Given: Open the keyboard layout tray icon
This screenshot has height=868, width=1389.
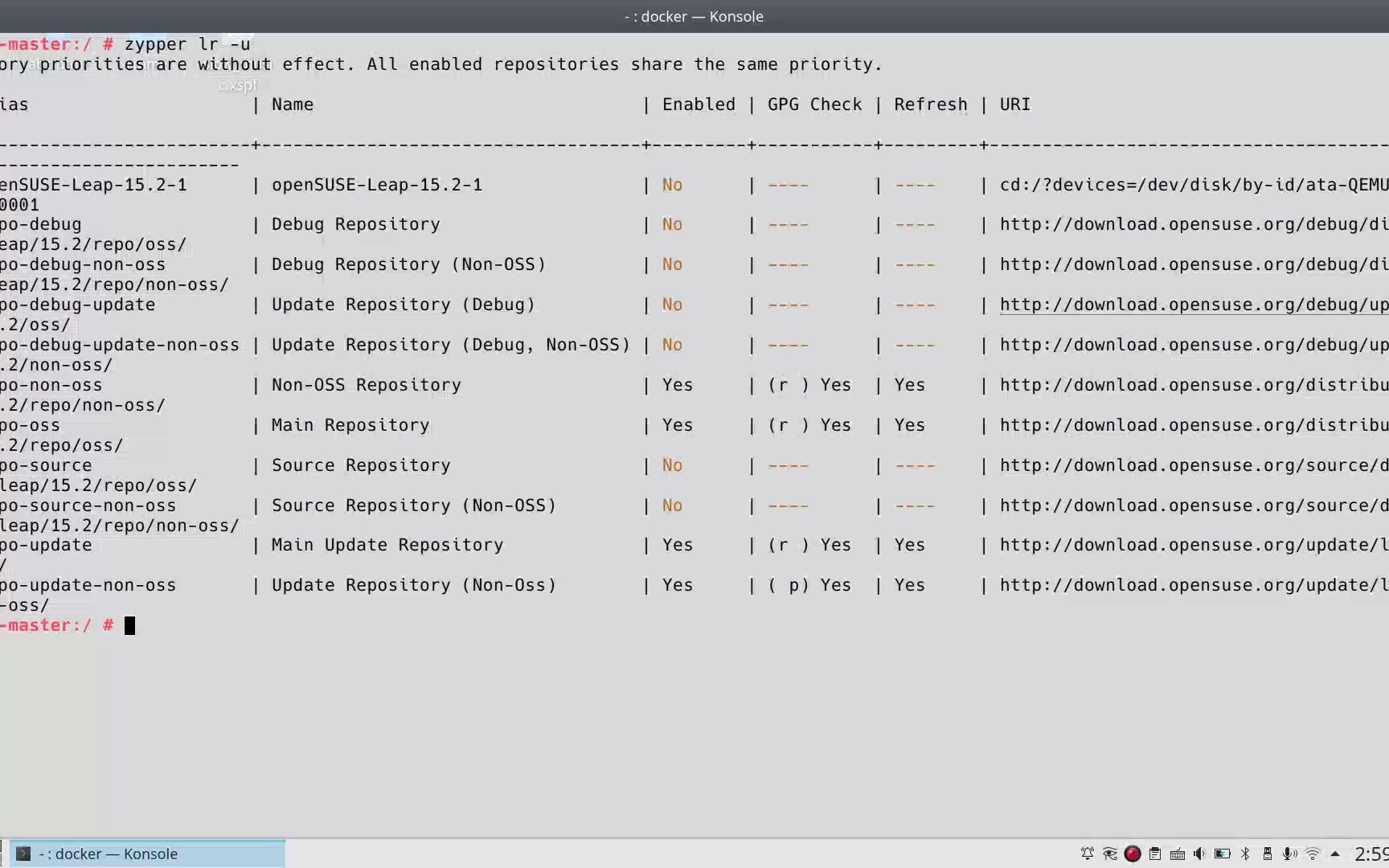Looking at the screenshot, I should 1178,854.
